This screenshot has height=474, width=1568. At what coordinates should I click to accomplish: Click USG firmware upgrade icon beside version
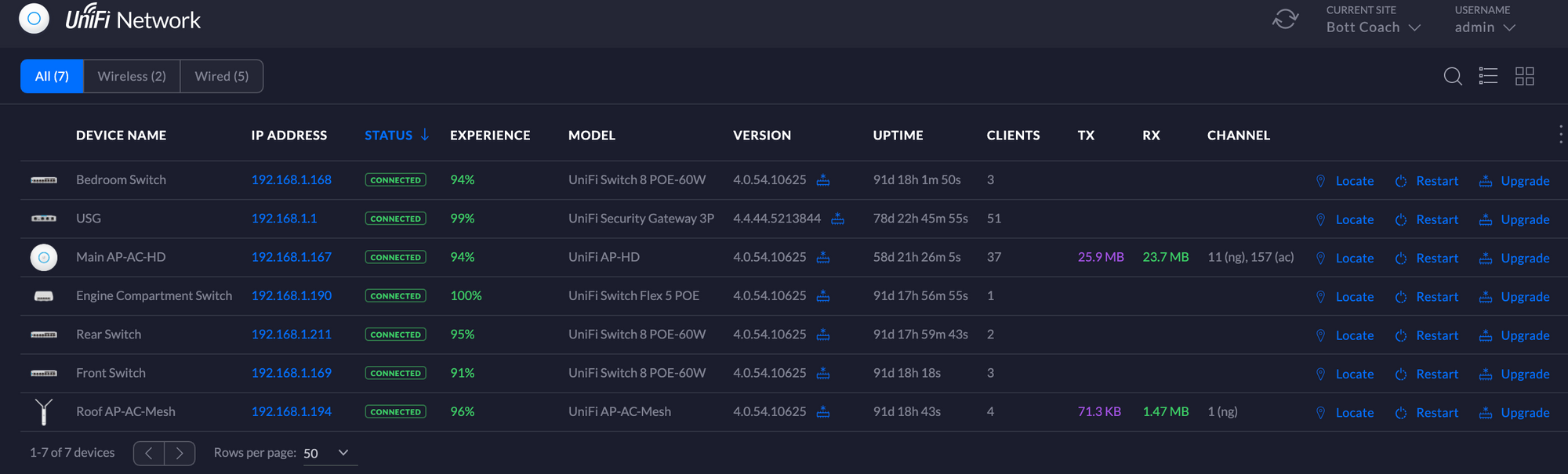(x=837, y=219)
